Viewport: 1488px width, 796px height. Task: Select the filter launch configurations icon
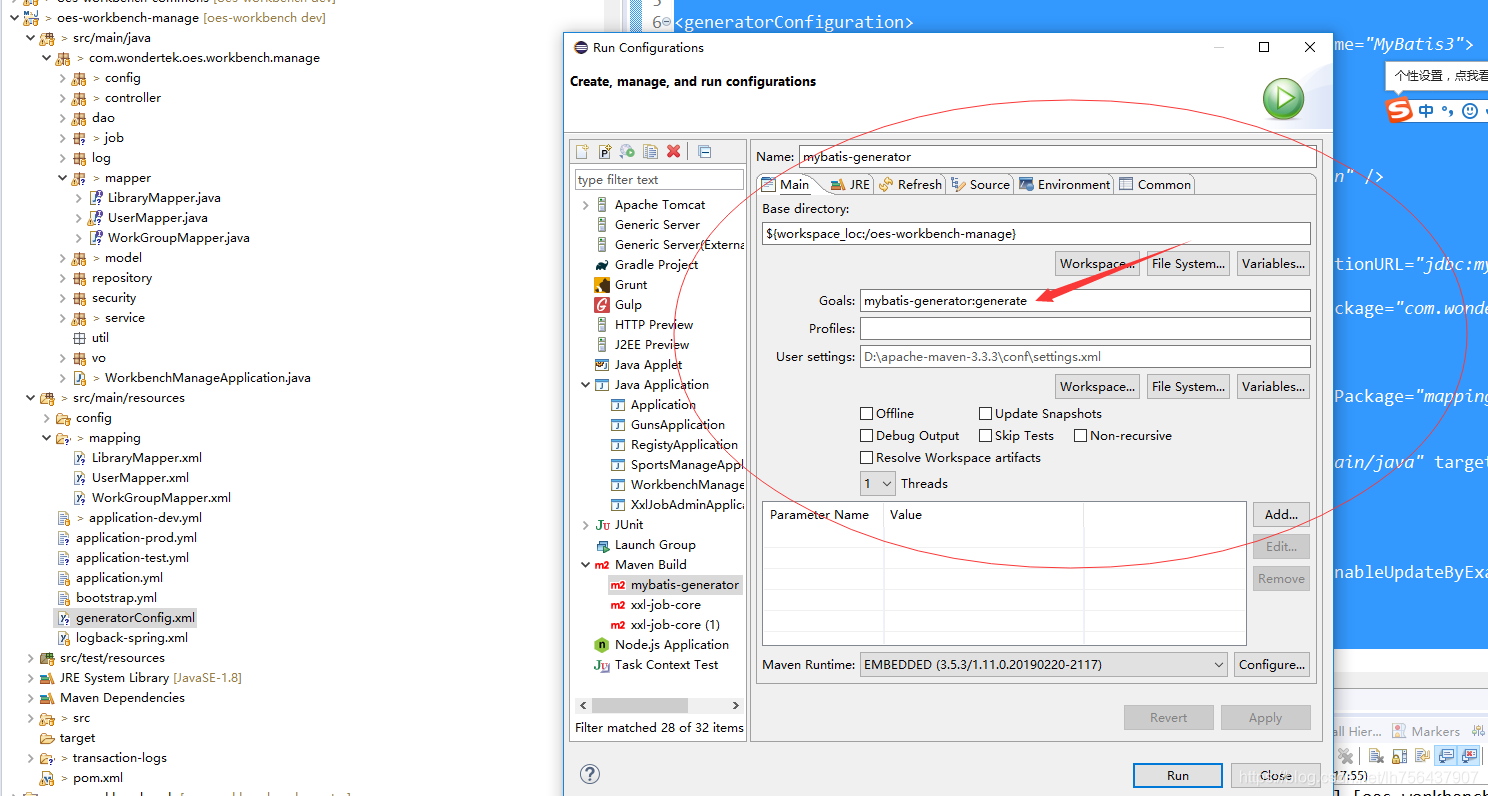[x=628, y=151]
